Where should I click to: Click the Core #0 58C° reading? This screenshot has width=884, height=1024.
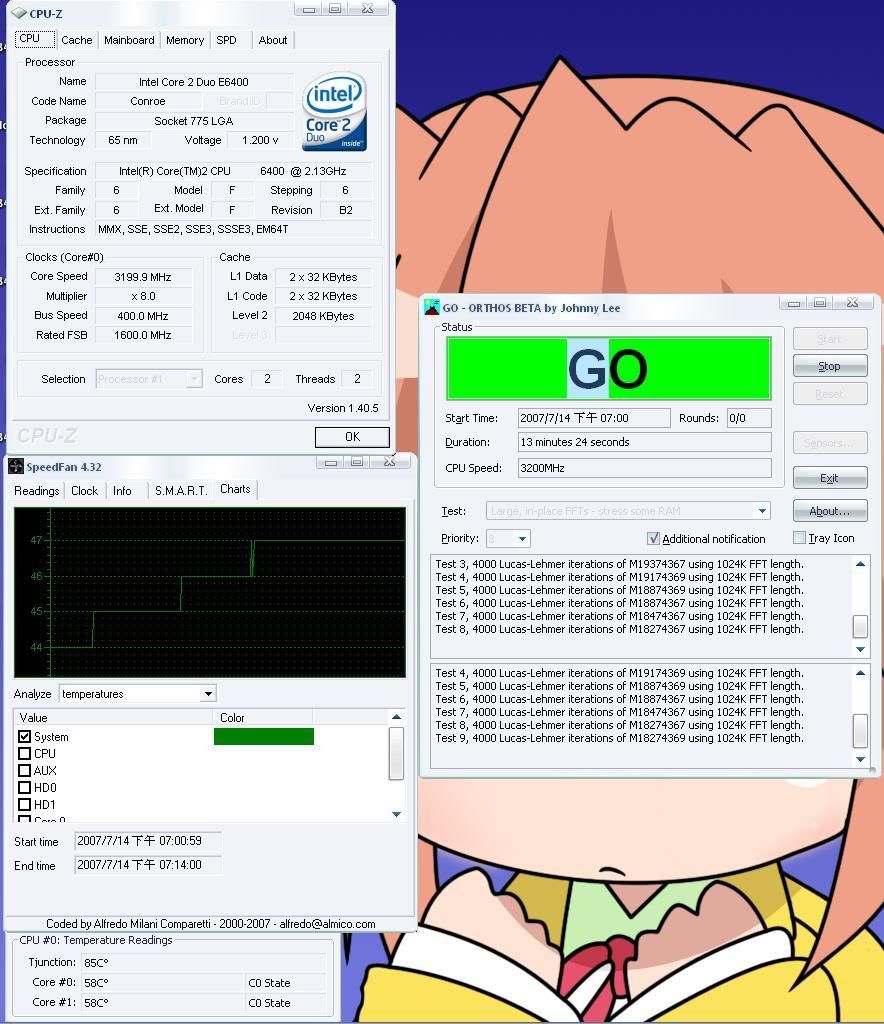(162, 982)
